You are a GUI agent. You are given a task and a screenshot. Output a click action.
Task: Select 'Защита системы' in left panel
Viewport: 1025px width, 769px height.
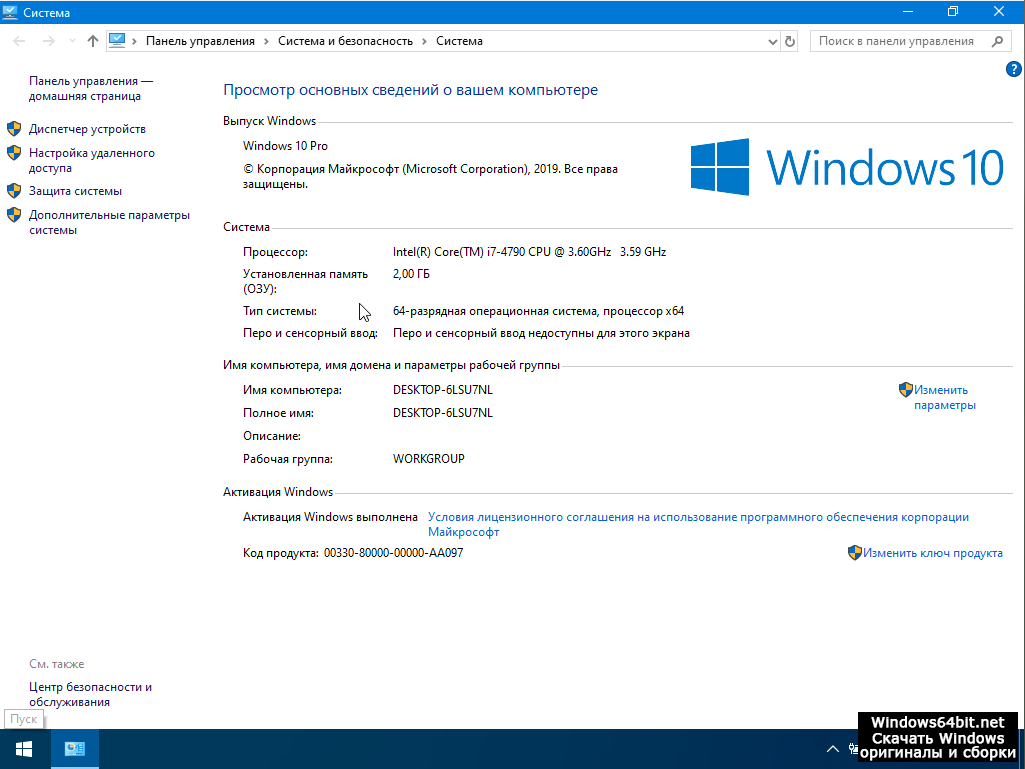pos(75,191)
